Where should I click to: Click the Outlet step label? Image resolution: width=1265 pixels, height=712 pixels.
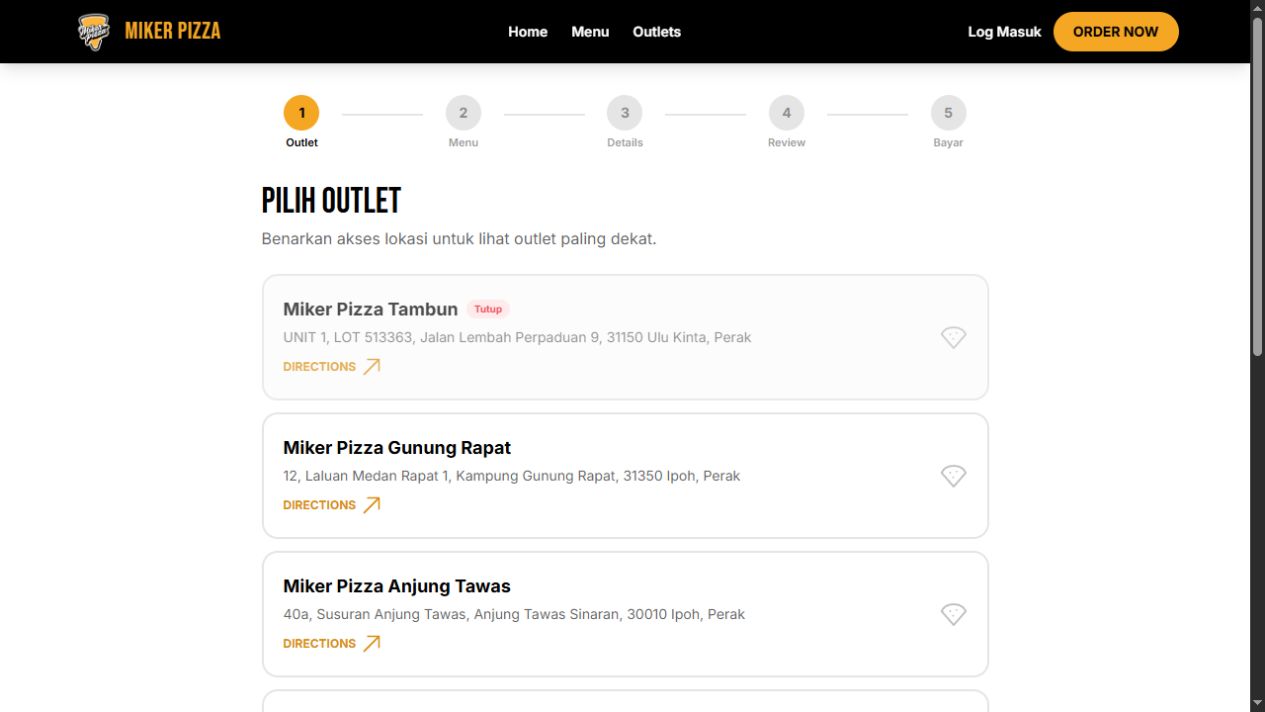click(x=302, y=143)
